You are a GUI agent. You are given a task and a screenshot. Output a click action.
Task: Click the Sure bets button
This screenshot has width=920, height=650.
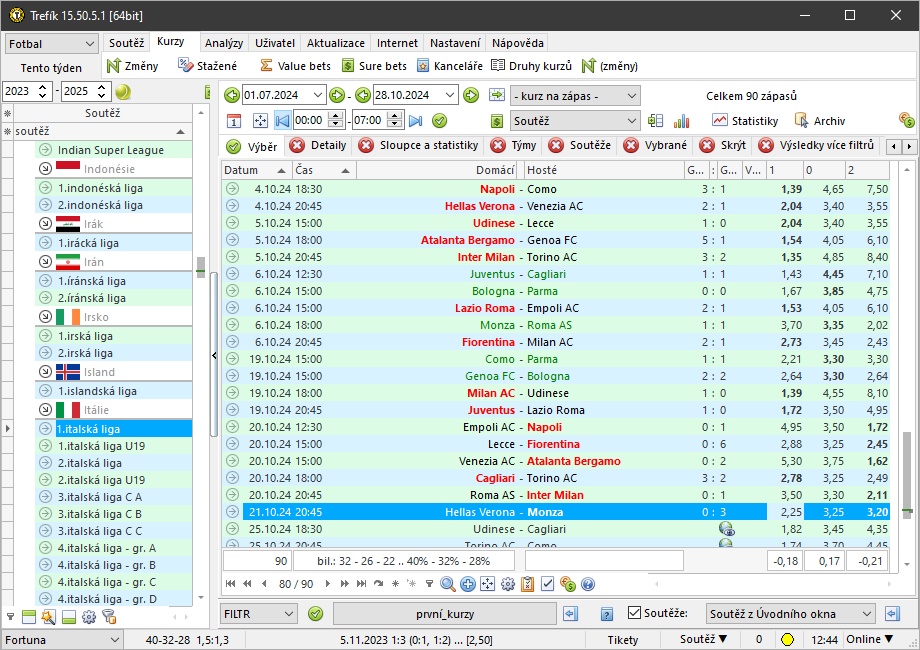(x=374, y=66)
